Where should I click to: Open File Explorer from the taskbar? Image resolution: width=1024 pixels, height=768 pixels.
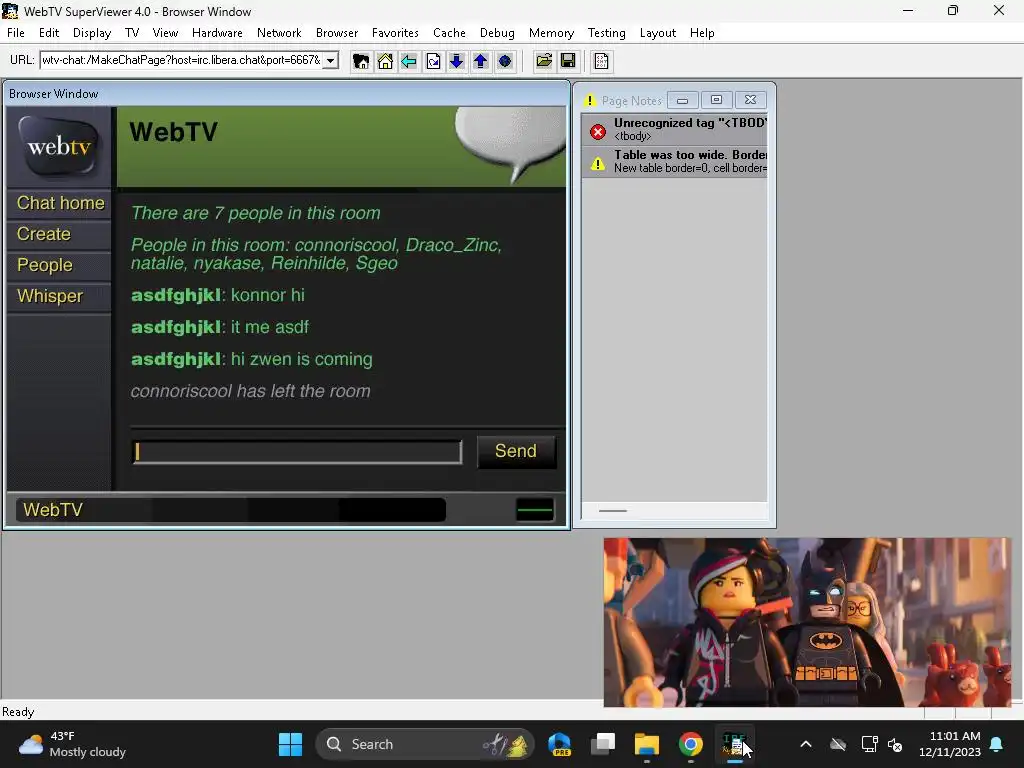click(647, 744)
